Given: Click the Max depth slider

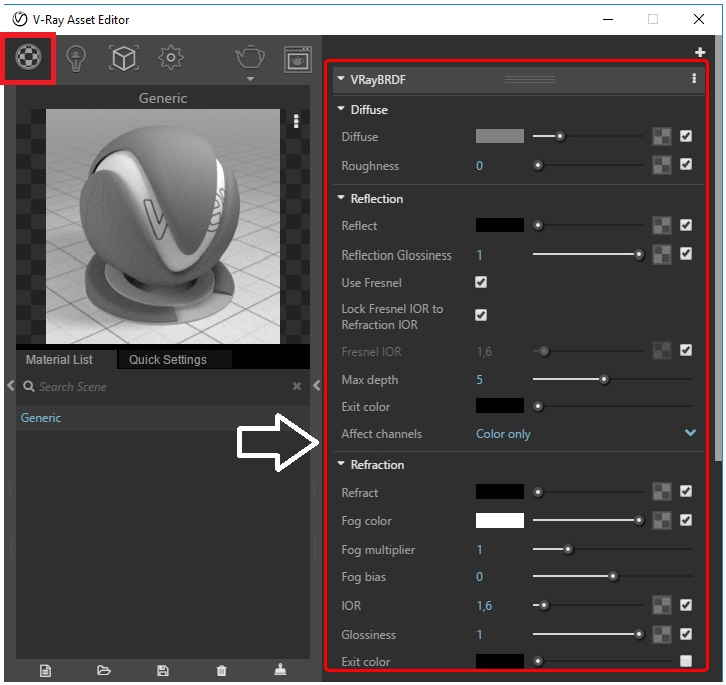Looking at the screenshot, I should (x=612, y=379).
